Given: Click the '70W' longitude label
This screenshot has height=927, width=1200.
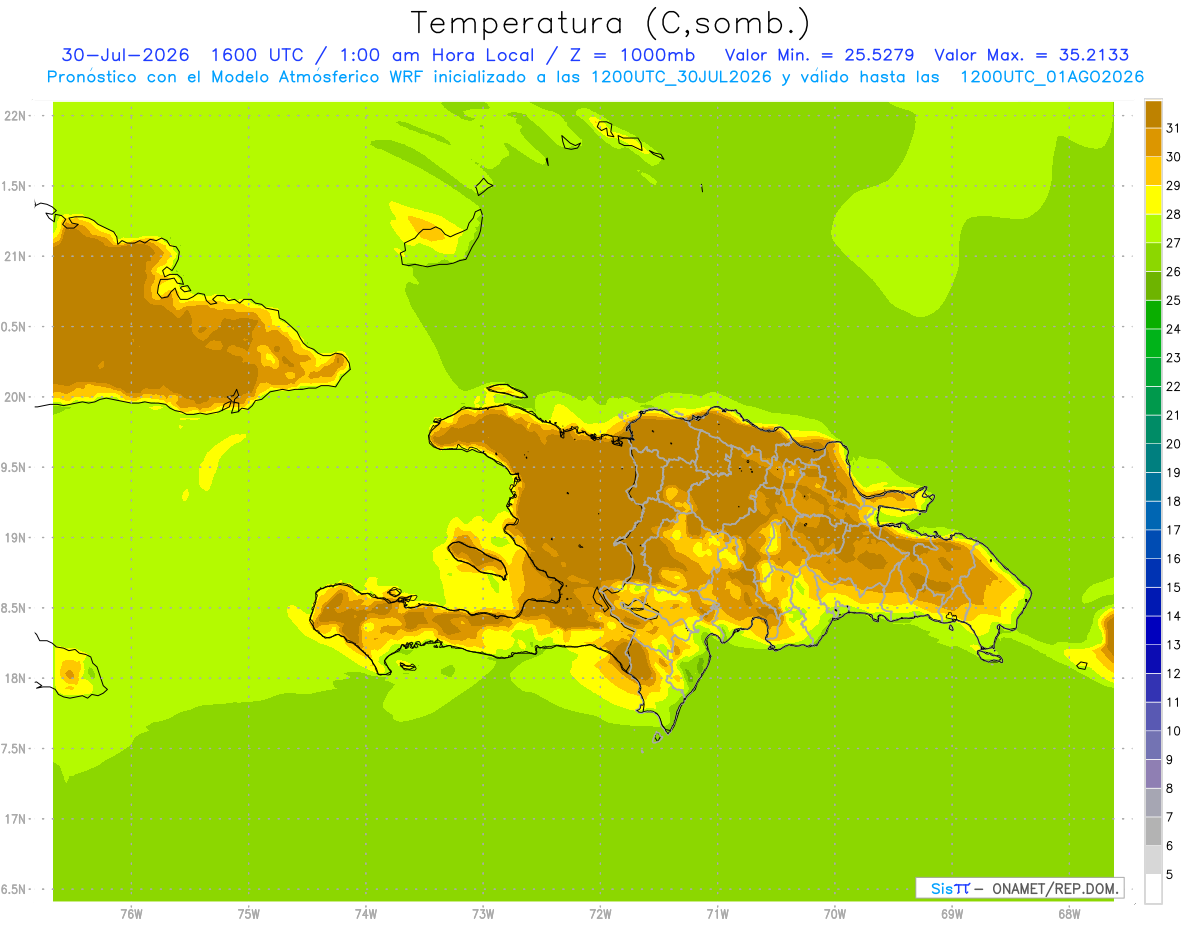Looking at the screenshot, I should (x=835, y=914).
